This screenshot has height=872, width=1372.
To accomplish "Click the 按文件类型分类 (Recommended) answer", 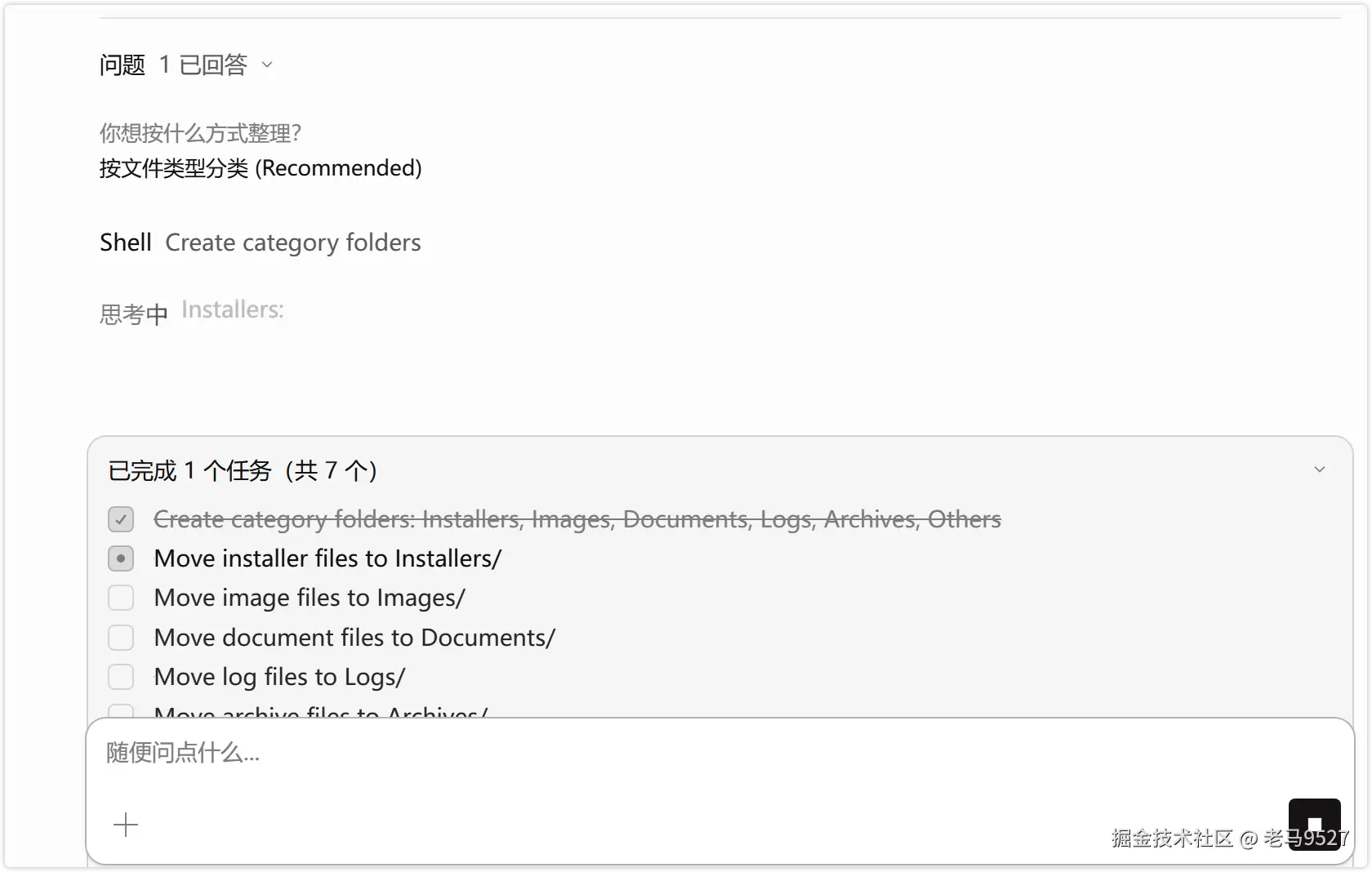I will (x=261, y=168).
